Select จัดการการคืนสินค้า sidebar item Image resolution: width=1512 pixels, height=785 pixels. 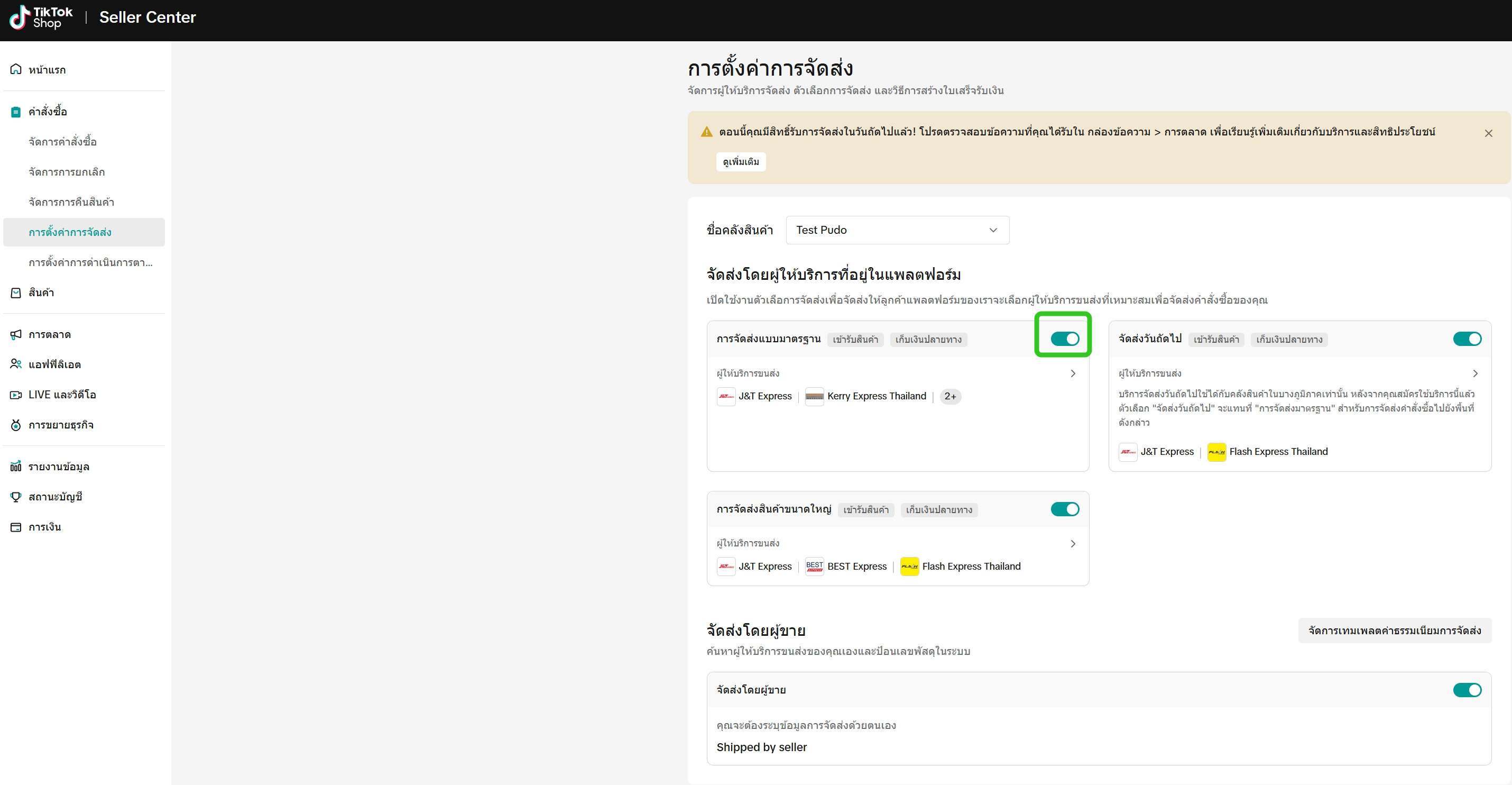click(71, 202)
